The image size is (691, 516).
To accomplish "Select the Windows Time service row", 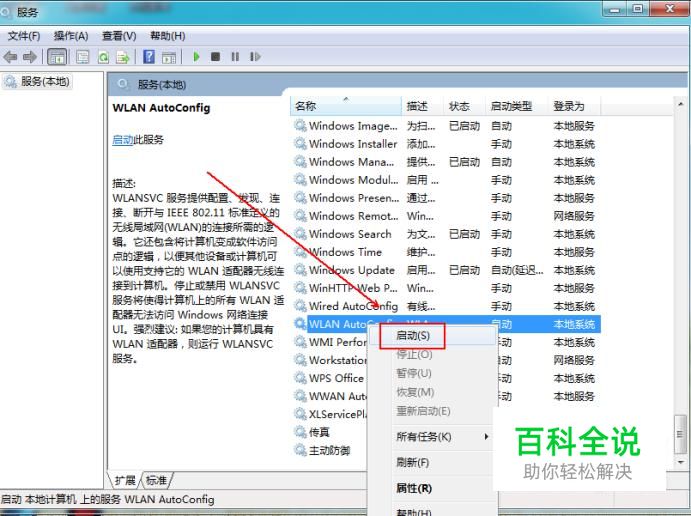I will tap(446, 252).
